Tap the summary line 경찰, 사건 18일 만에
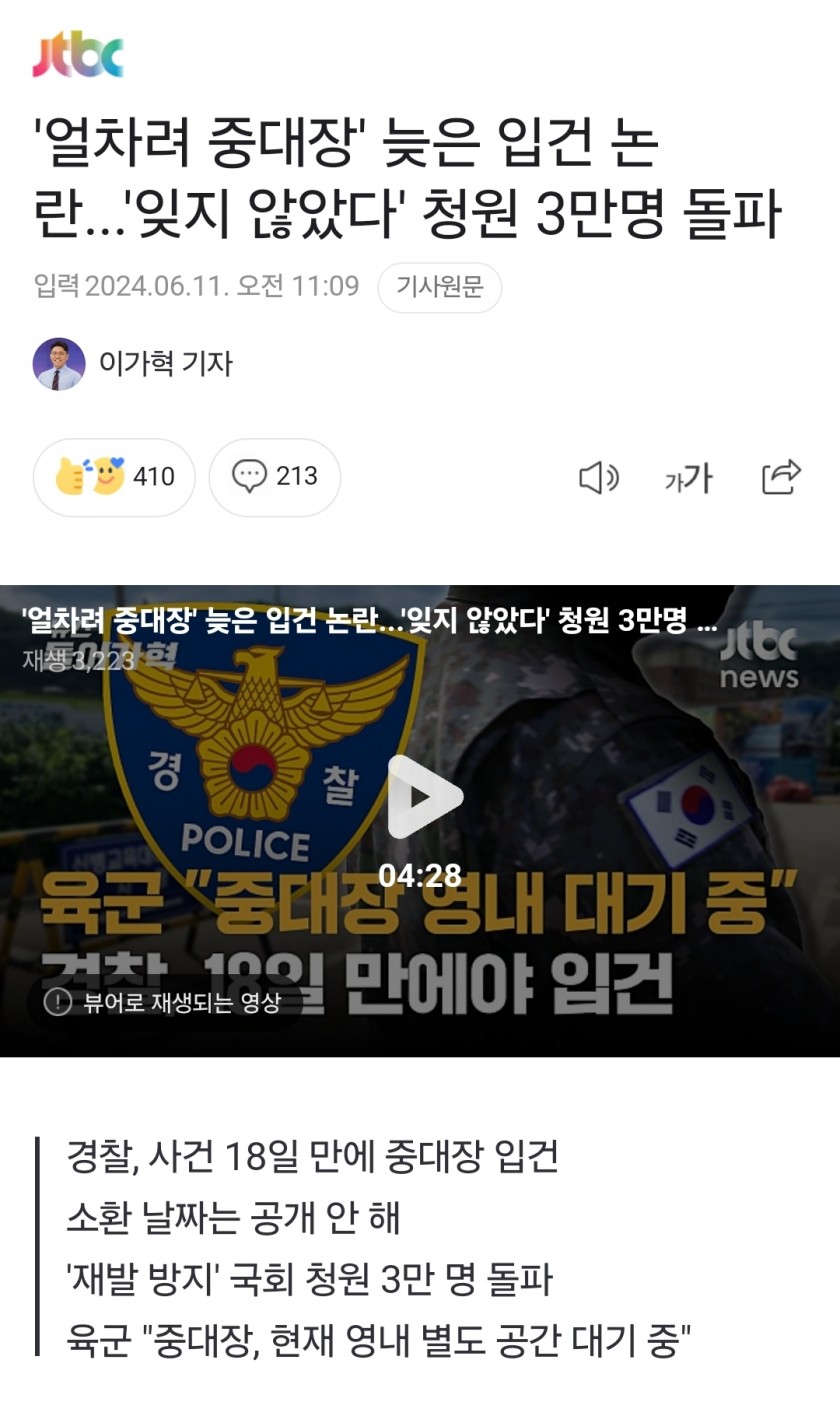Screen dimensions: 840x1423 click(312, 1157)
